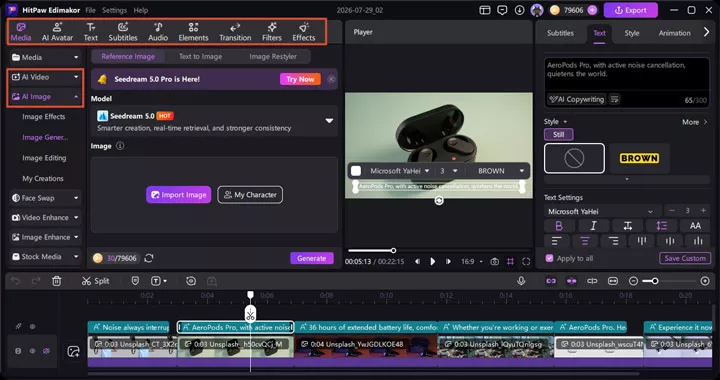The width and height of the screenshot is (720, 380).
Task: Click the Try Now button
Action: click(300, 79)
